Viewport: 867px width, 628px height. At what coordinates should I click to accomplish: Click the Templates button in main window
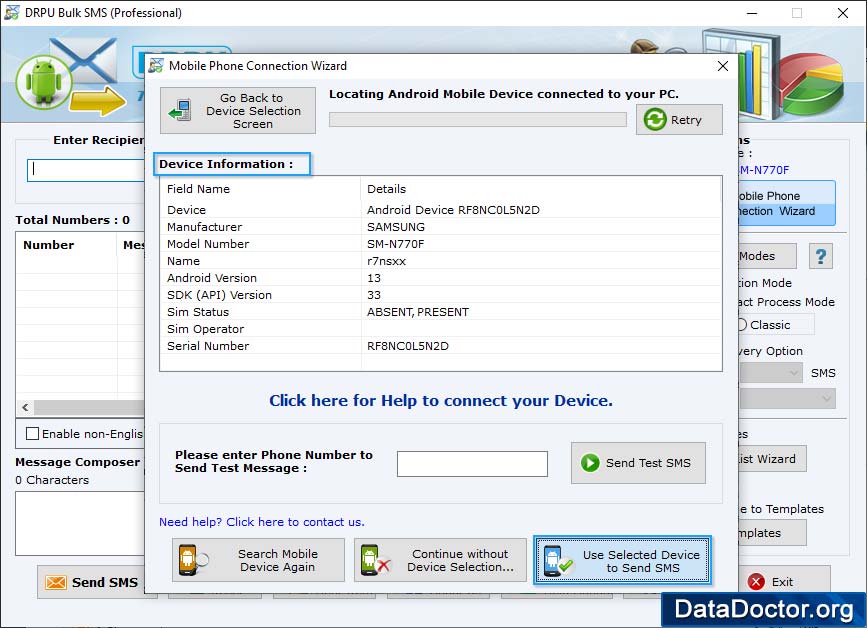pos(772,533)
